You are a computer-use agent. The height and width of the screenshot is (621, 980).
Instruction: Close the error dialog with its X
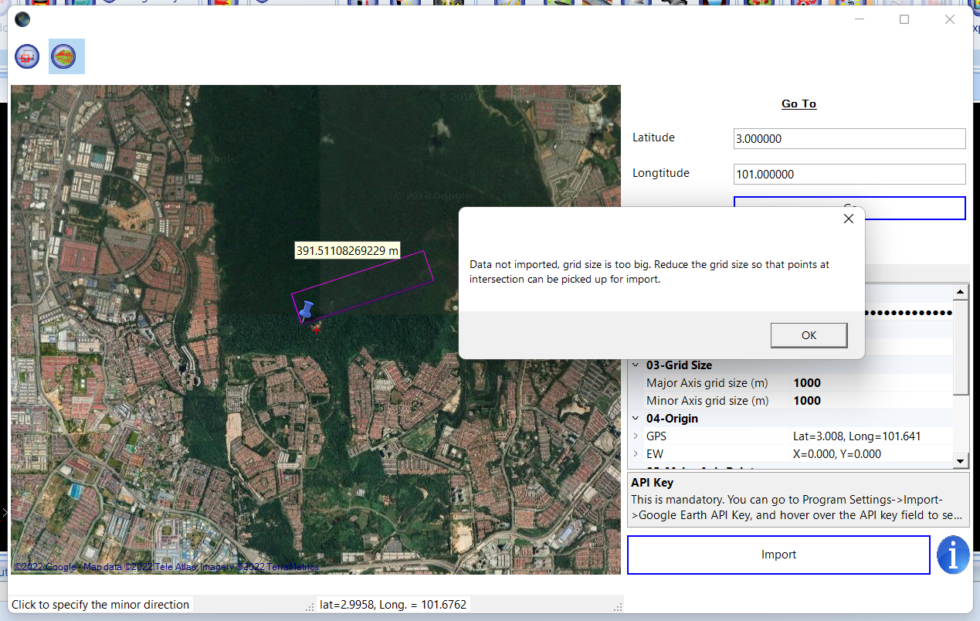coord(848,218)
